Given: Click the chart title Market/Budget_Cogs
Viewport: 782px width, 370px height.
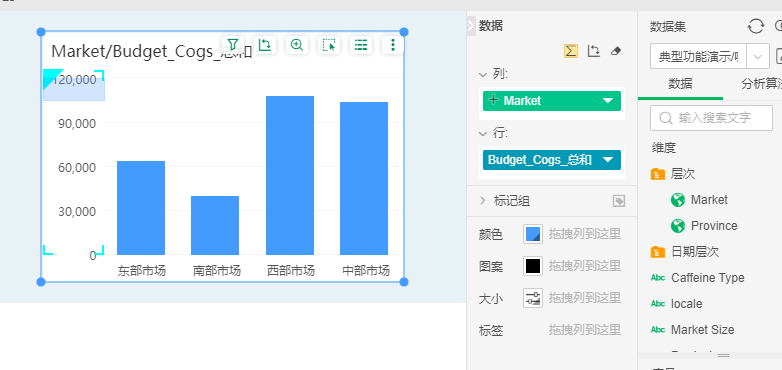Looking at the screenshot, I should [x=152, y=51].
